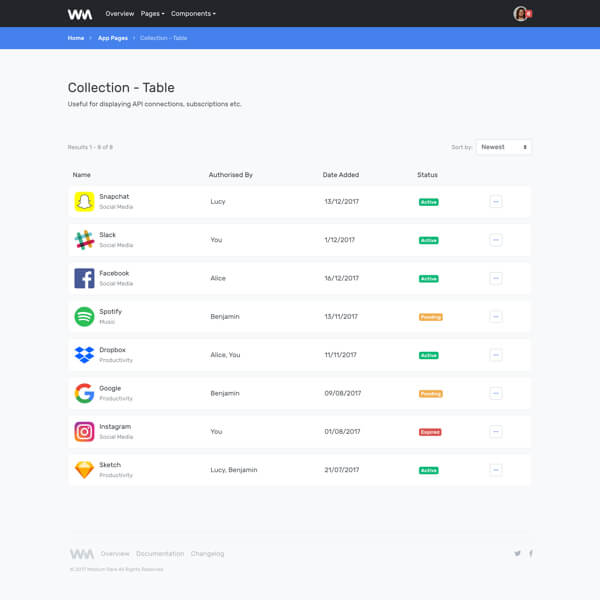The width and height of the screenshot is (600, 600).
Task: Open the Sort by Newest dropdown
Action: (503, 147)
